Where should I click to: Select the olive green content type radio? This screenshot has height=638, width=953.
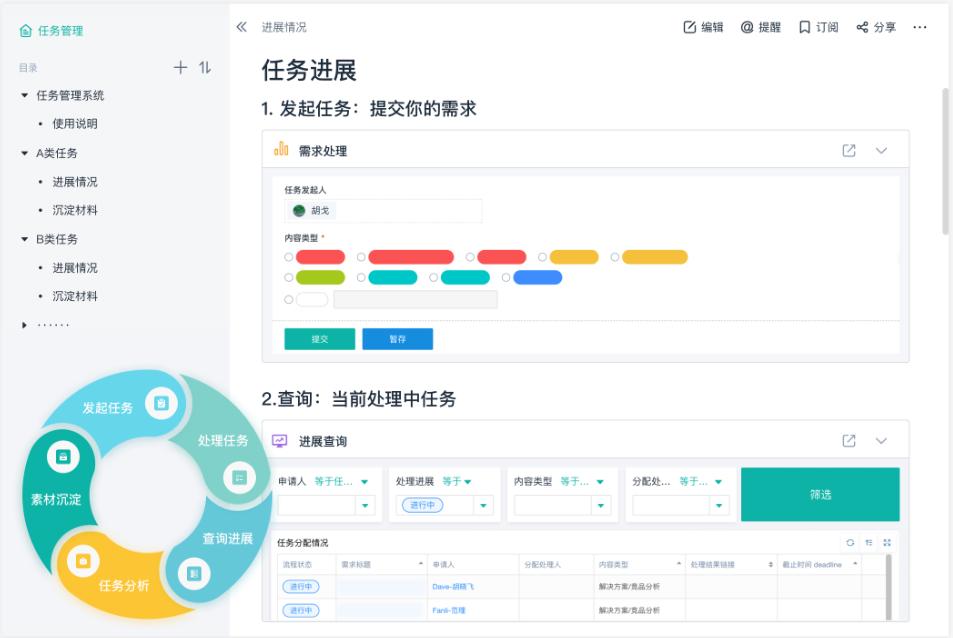[x=290, y=278]
